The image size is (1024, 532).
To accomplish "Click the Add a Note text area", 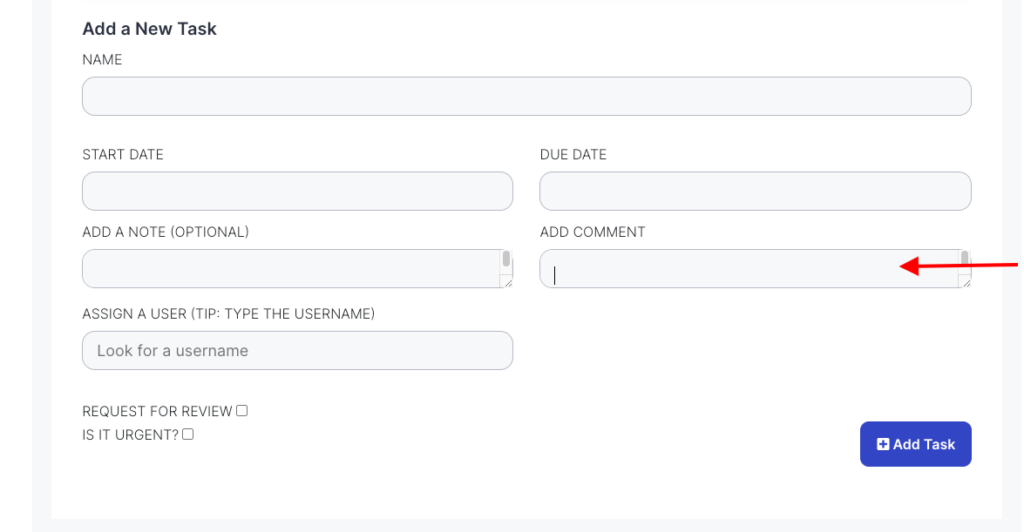I will [290, 269].
